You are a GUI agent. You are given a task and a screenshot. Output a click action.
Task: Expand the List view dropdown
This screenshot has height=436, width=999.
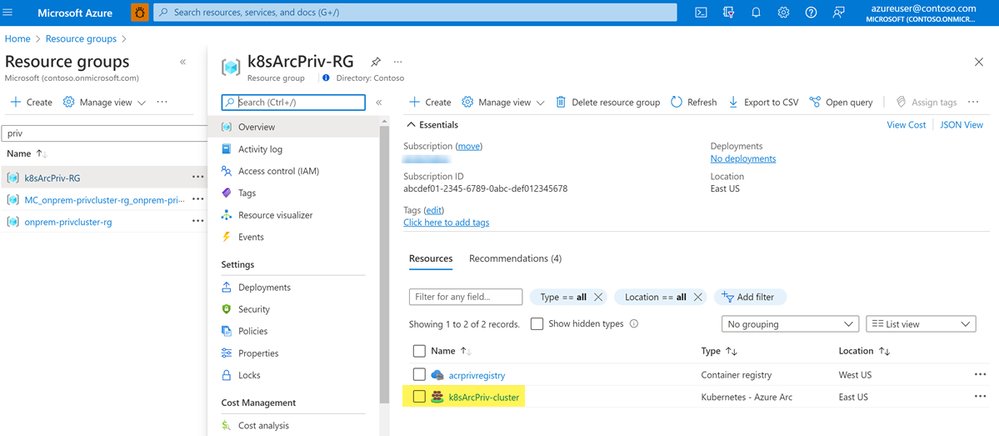(920, 324)
